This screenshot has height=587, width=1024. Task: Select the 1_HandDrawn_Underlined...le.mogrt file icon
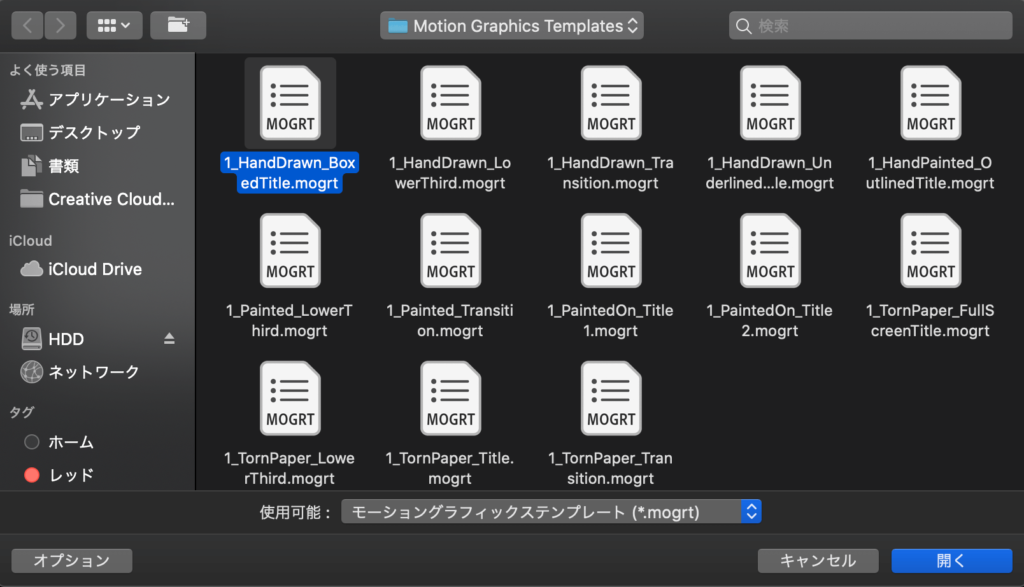771,103
